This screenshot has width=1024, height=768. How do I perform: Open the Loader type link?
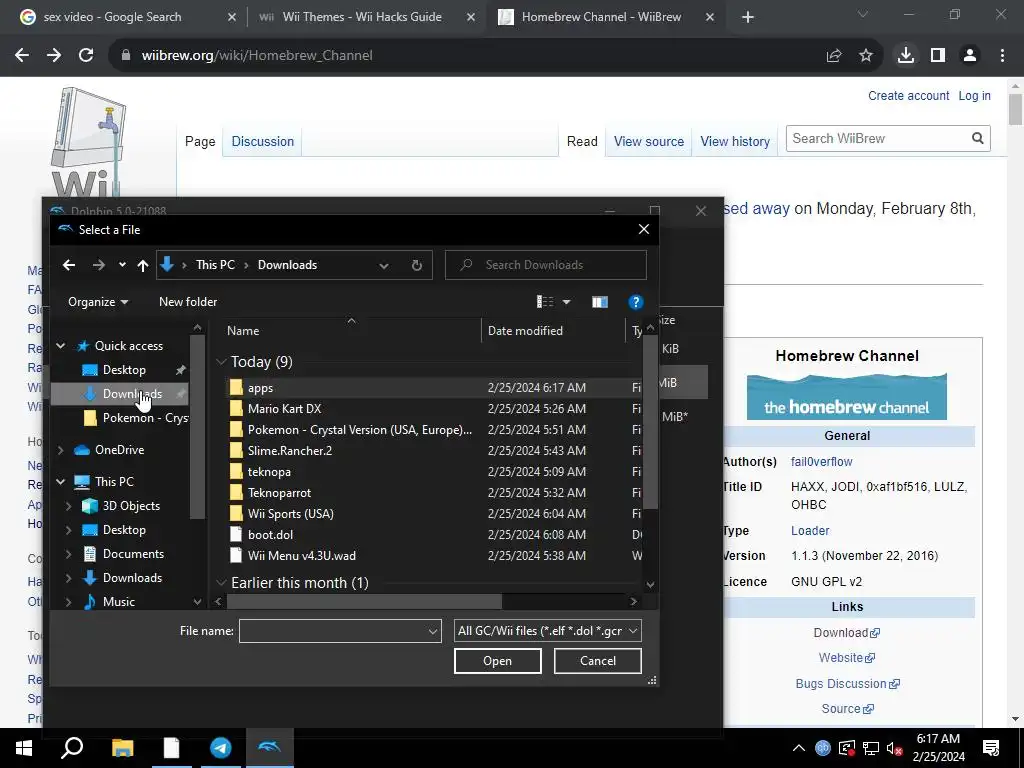tap(810, 531)
